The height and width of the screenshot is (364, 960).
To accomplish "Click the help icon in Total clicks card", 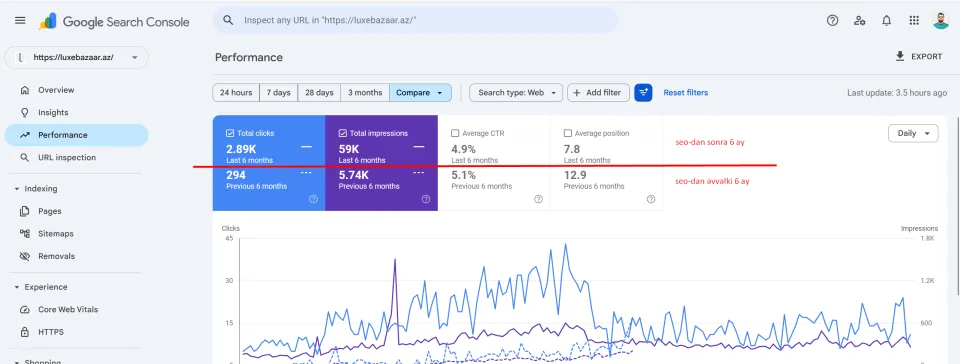I will 313,199.
